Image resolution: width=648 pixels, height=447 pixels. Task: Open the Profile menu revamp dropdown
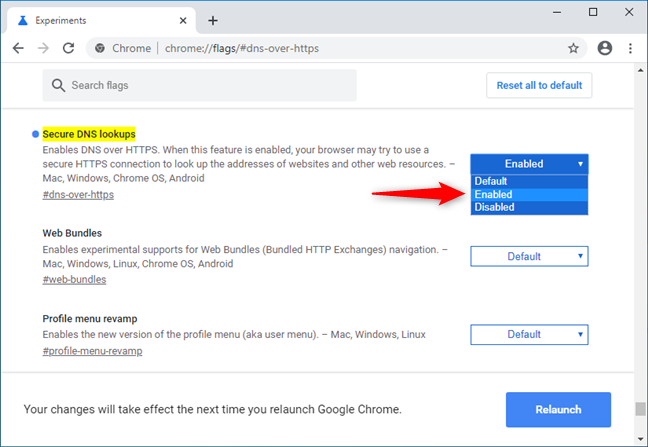coord(529,334)
